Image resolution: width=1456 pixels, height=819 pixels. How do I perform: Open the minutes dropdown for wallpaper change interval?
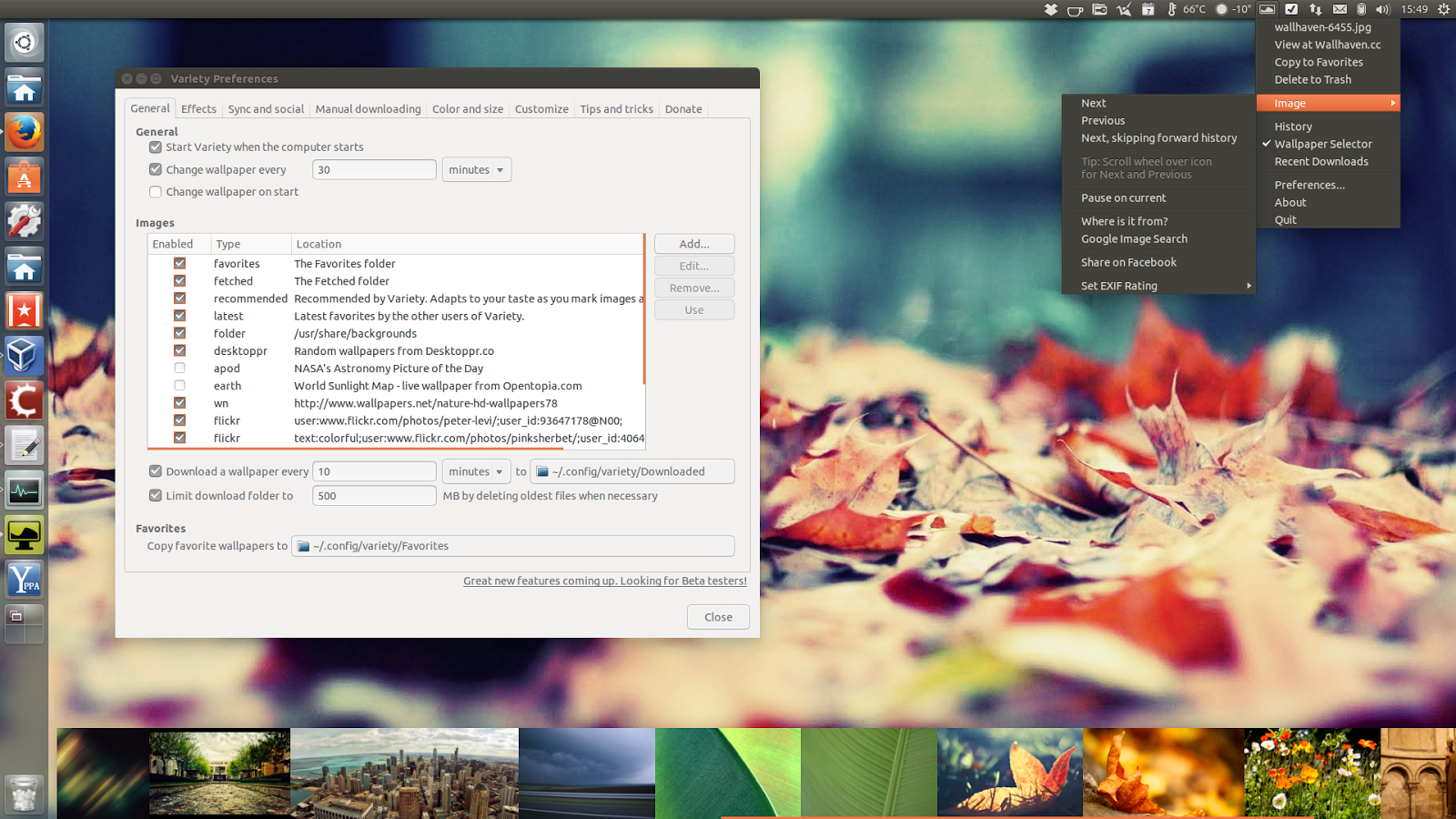(476, 169)
